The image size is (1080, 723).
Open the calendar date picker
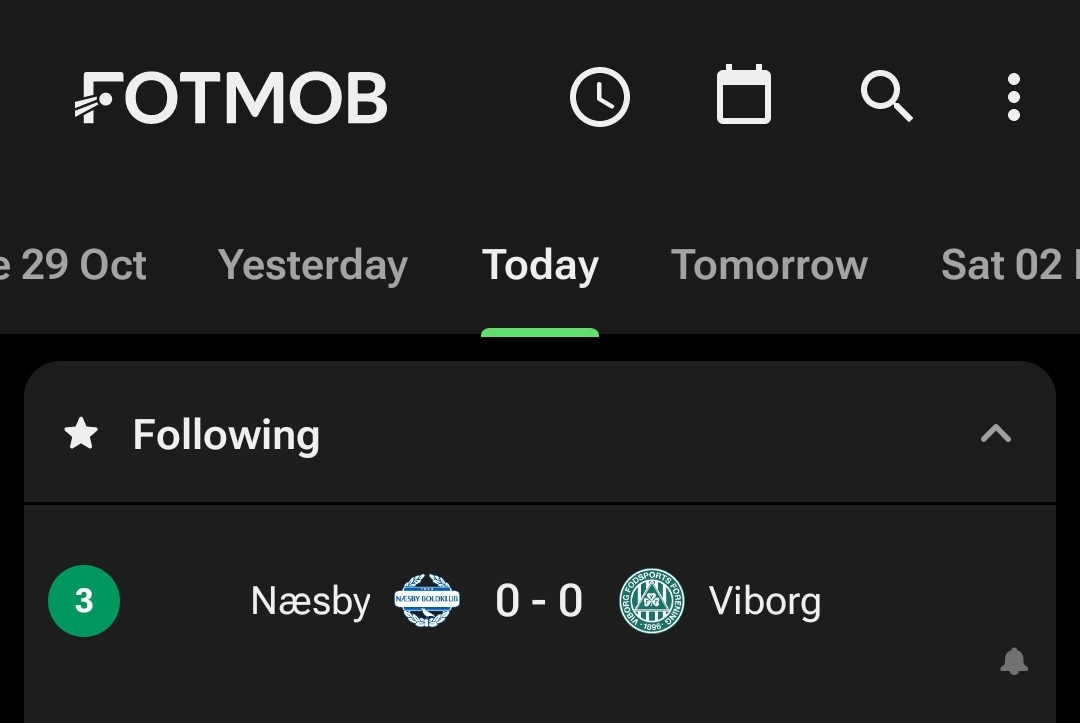(x=744, y=96)
